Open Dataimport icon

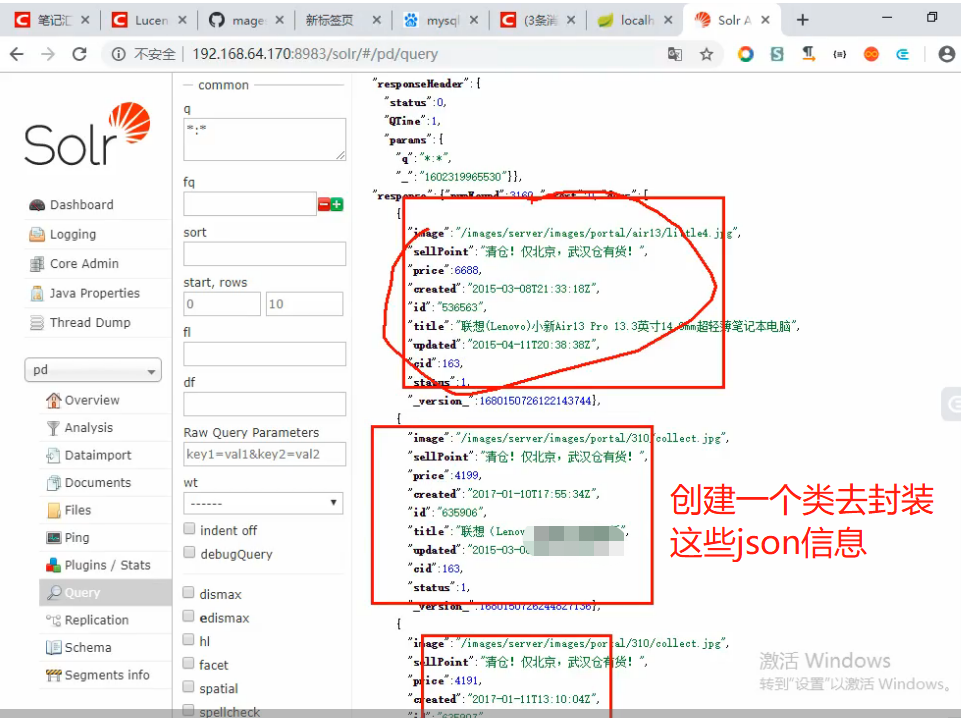(53, 455)
